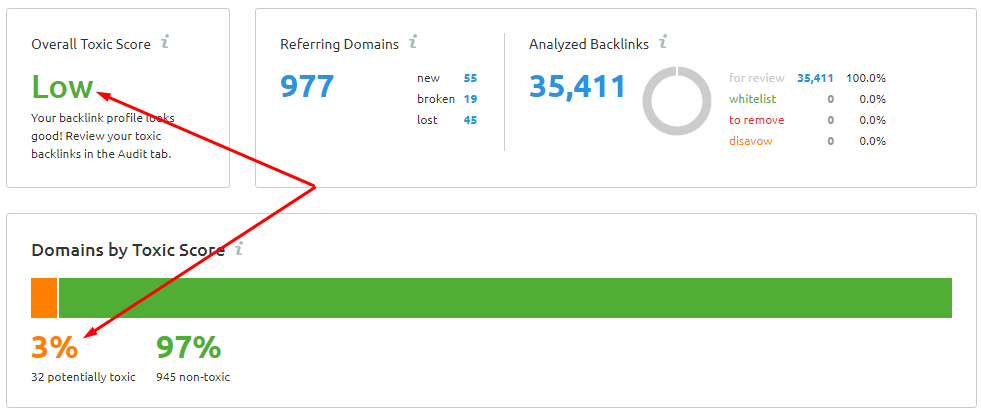Screen dimensions: 981x415
Task: Click the 3% potentially toxic value
Action: pos(55,347)
